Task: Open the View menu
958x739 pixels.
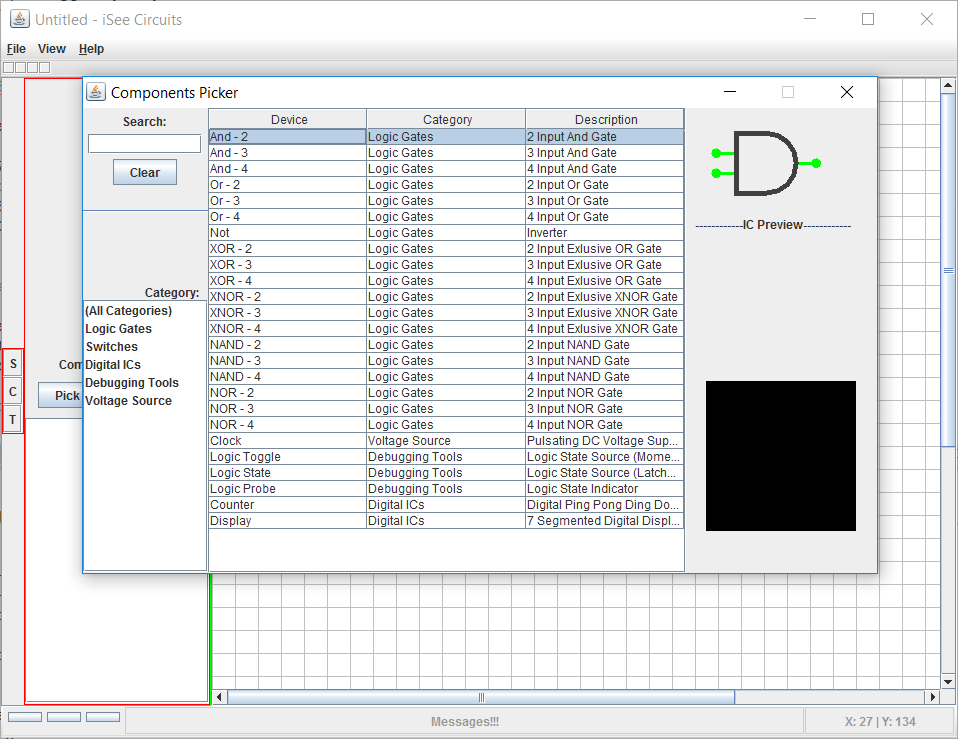Action: click(x=52, y=49)
